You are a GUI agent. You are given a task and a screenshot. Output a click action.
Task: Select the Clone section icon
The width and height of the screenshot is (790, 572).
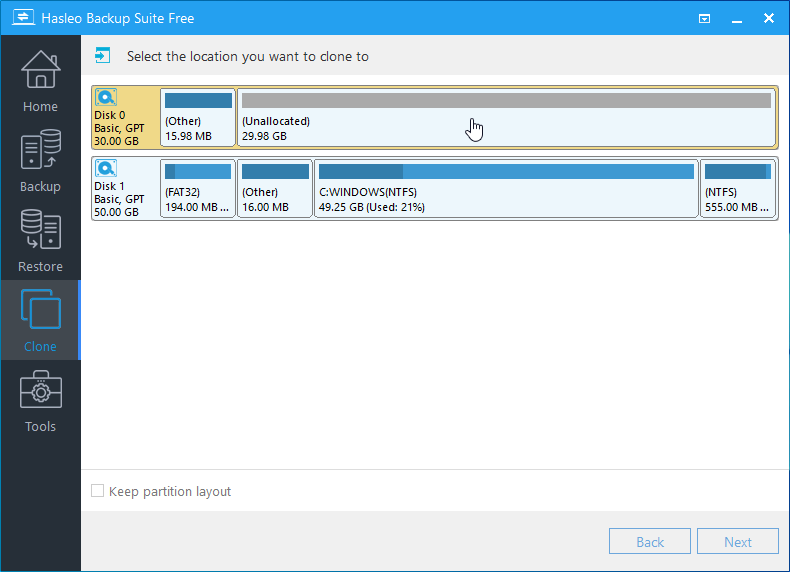click(x=40, y=309)
